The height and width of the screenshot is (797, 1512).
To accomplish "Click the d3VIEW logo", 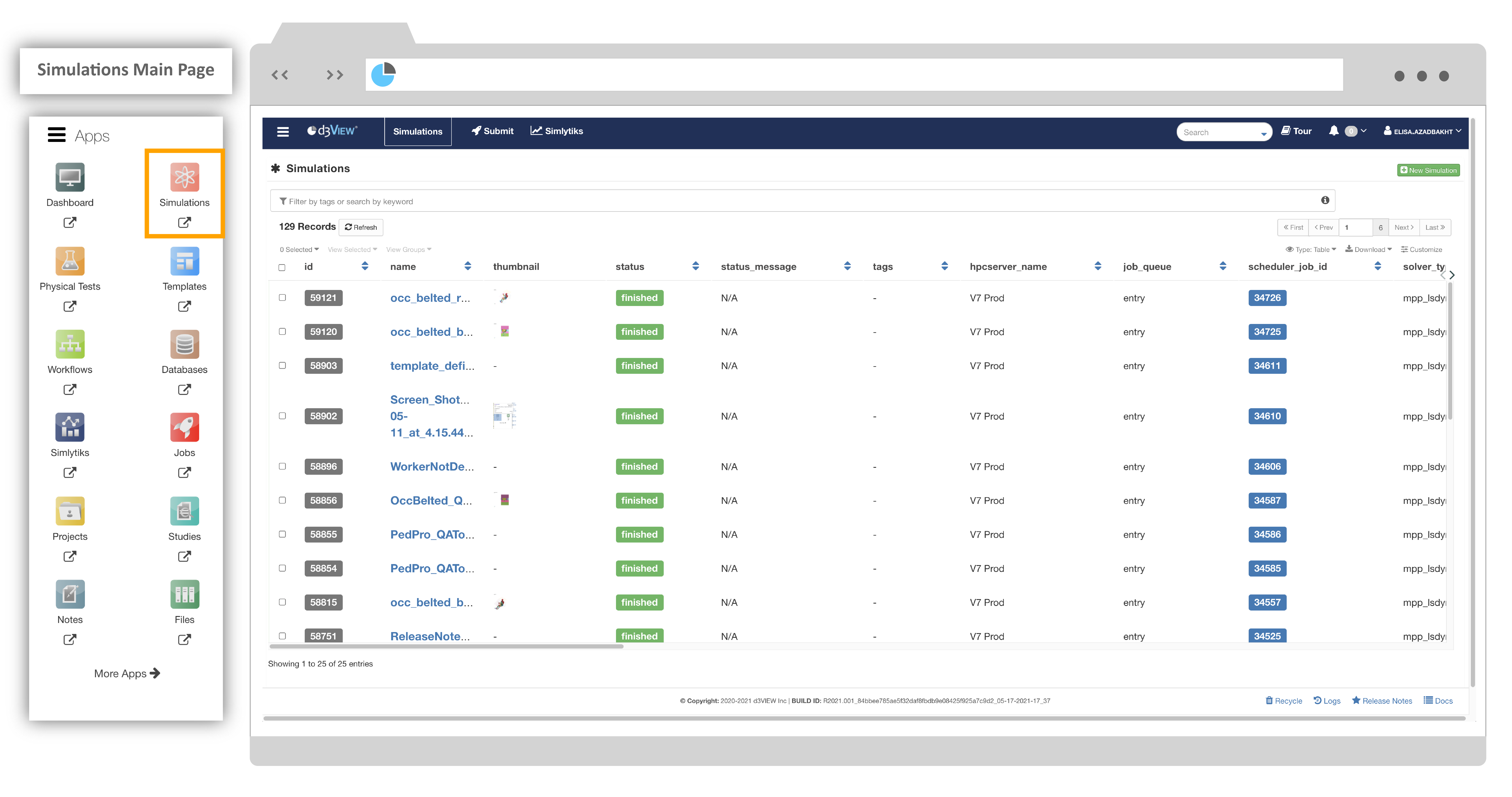I will 332,131.
